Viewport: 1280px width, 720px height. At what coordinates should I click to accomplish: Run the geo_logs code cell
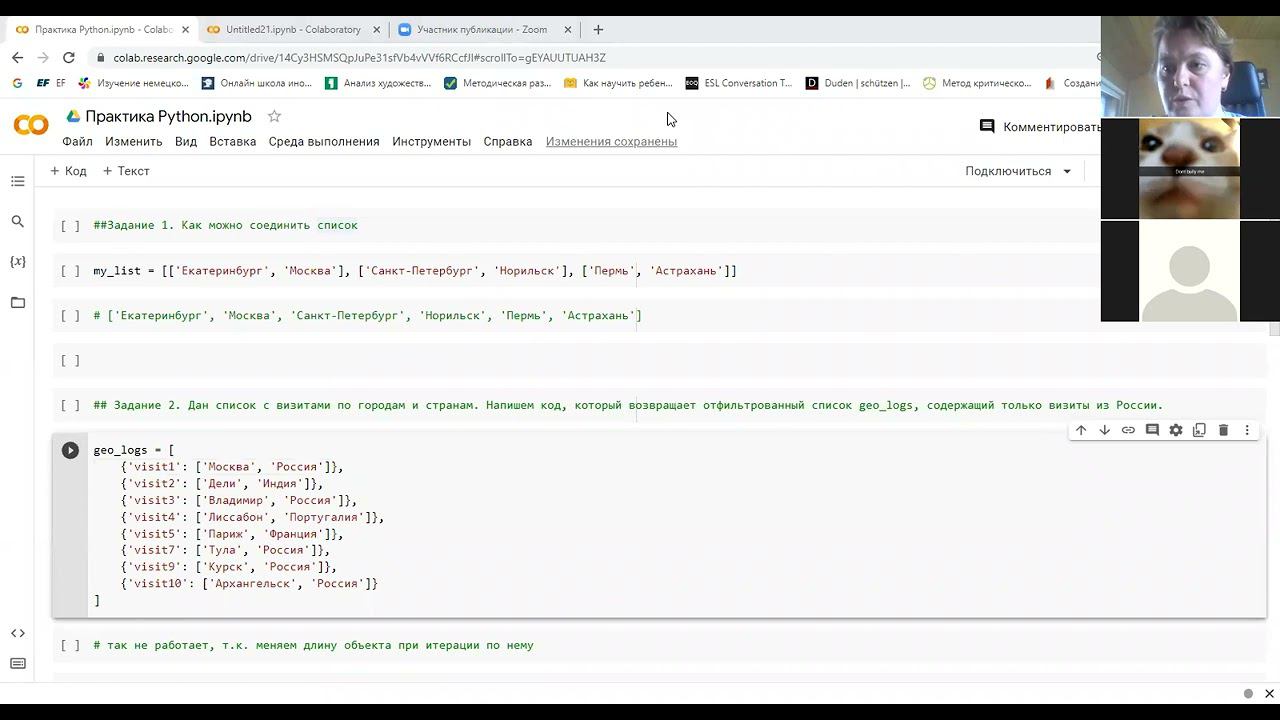(70, 450)
